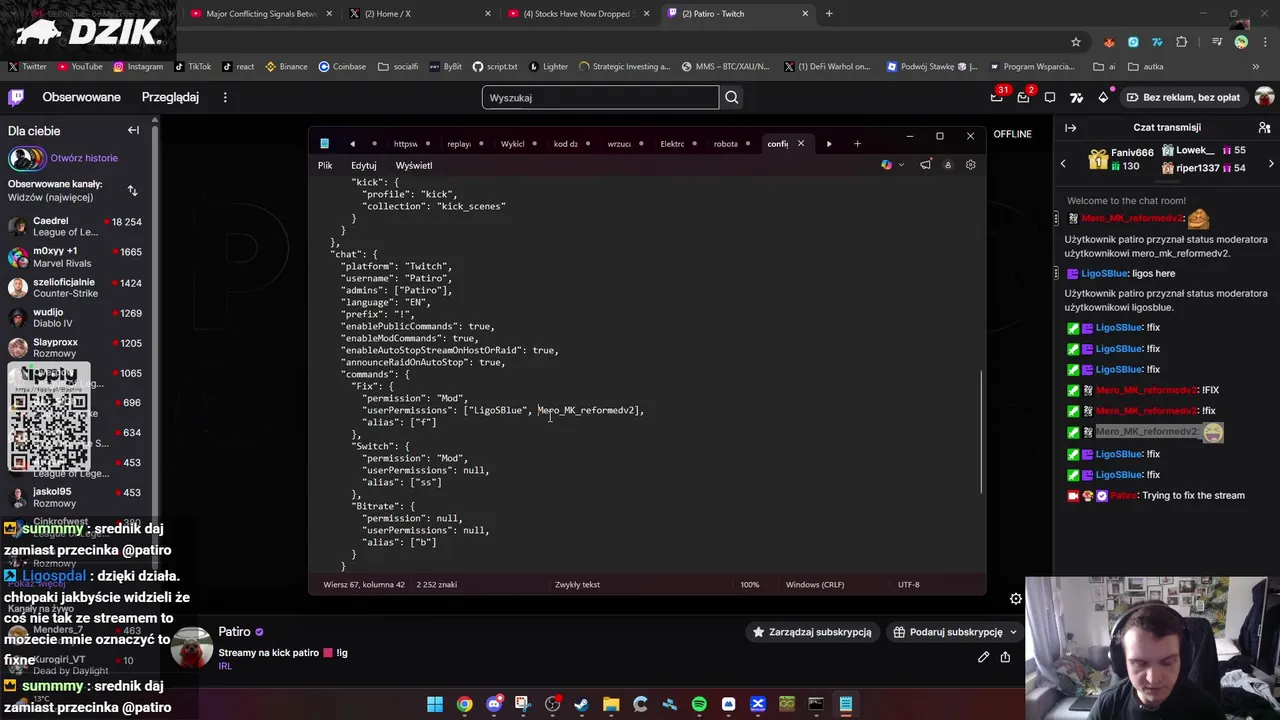This screenshot has width=1280, height=720.
Task: Open the wudijo channel in sidebar
Action: coord(75,318)
